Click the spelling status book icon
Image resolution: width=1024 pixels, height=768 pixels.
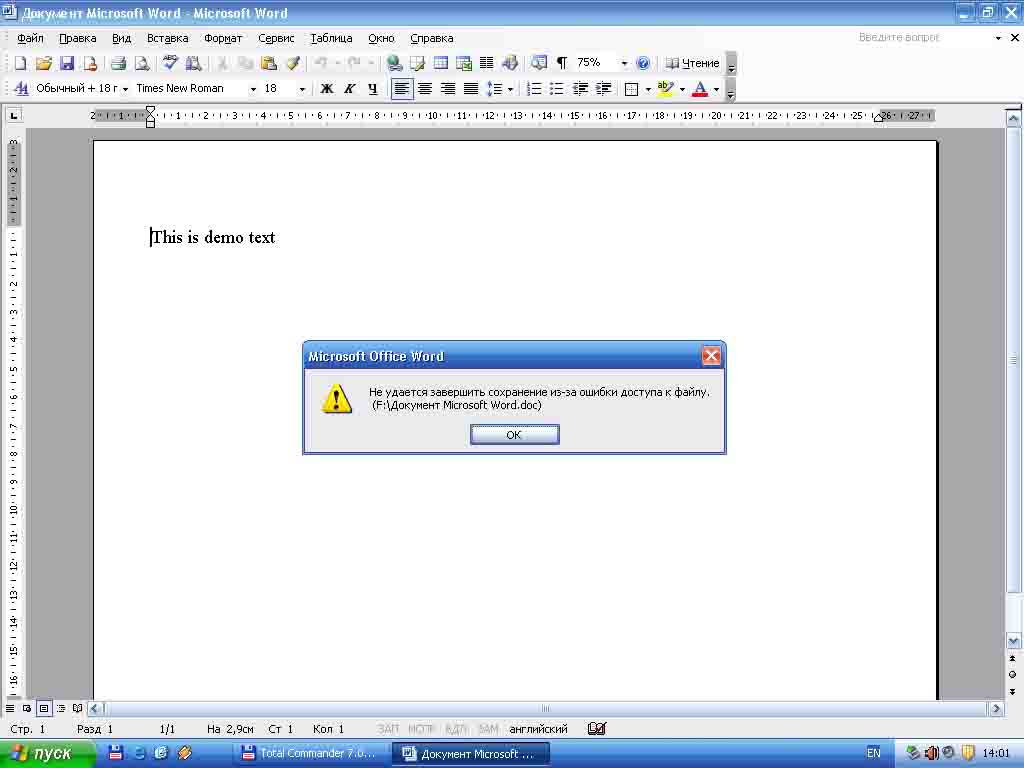(x=597, y=728)
